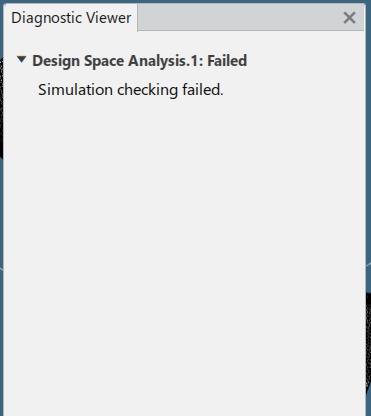Highlight the Failed status heading

coord(139,61)
